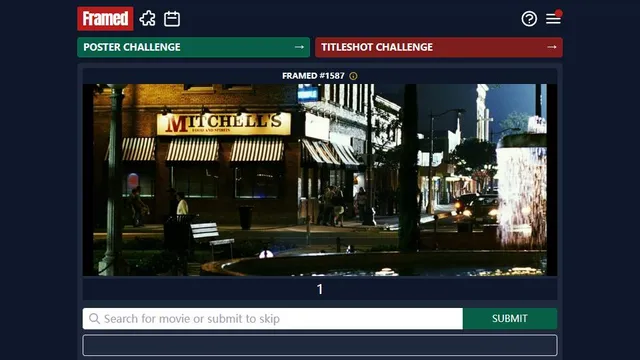The image size is (640, 360).
Task: Click the info icon beside Framed #1587
Action: [x=353, y=76]
